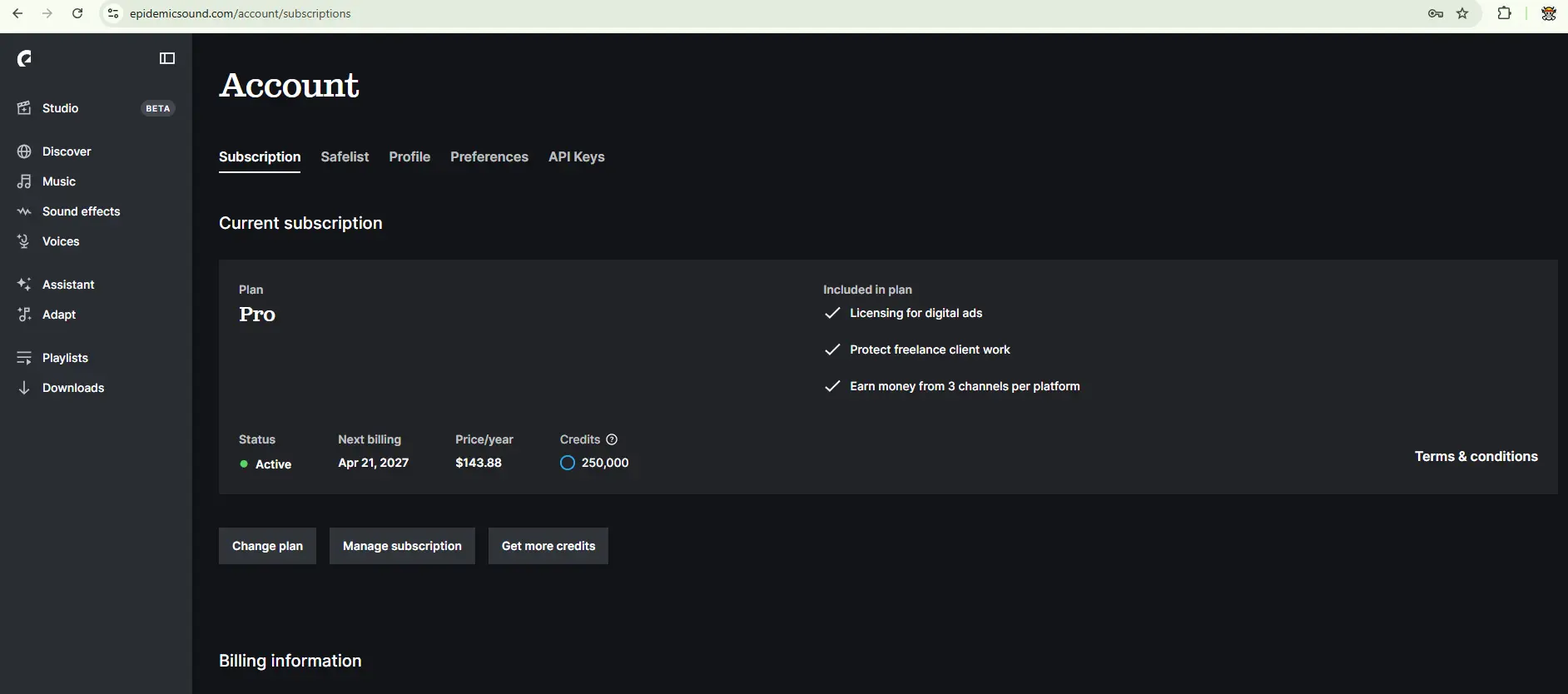The height and width of the screenshot is (694, 1568).
Task: Click the Discover globe icon
Action: coord(24,151)
